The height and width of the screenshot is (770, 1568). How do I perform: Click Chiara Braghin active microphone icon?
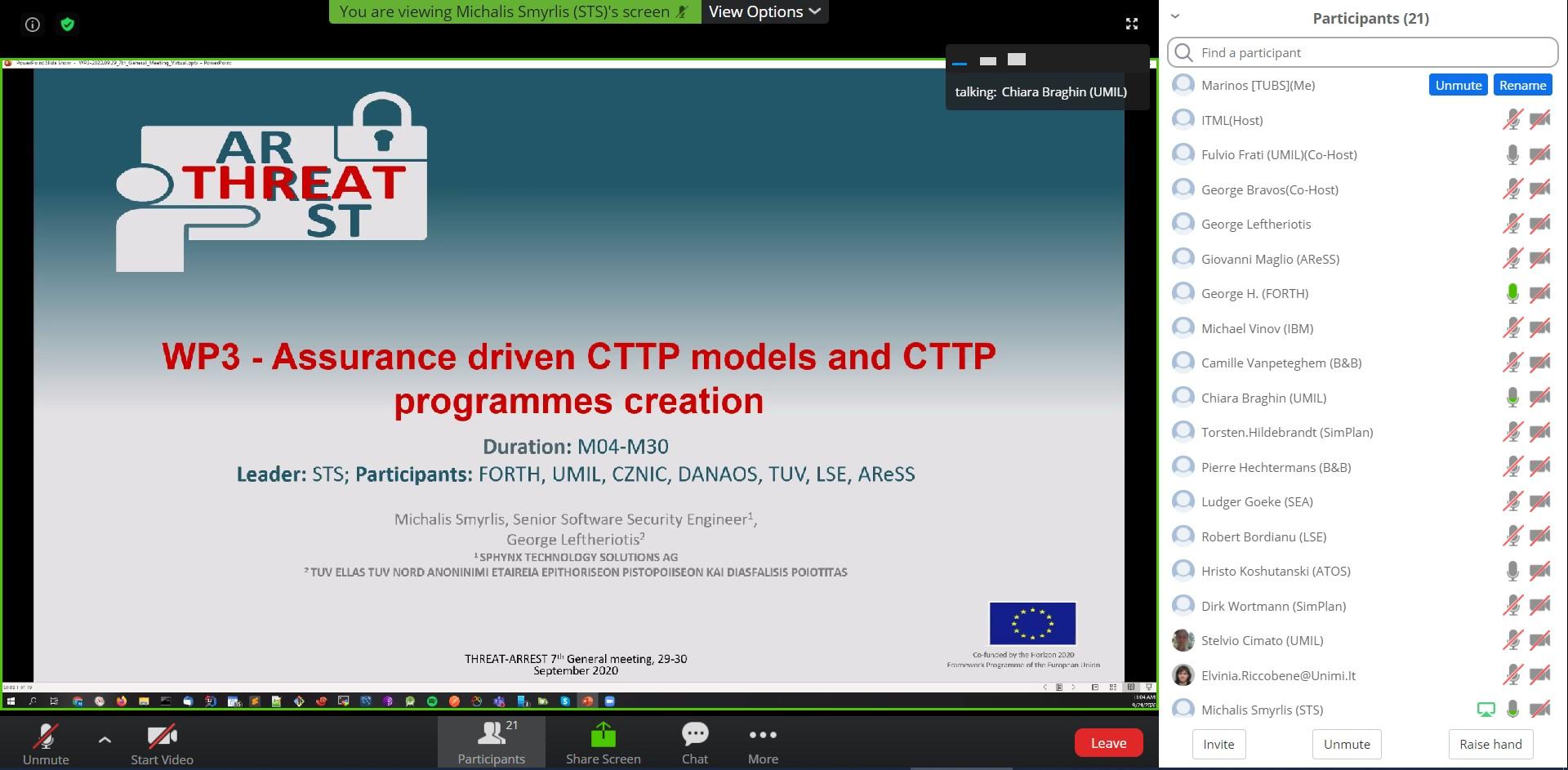click(1512, 398)
